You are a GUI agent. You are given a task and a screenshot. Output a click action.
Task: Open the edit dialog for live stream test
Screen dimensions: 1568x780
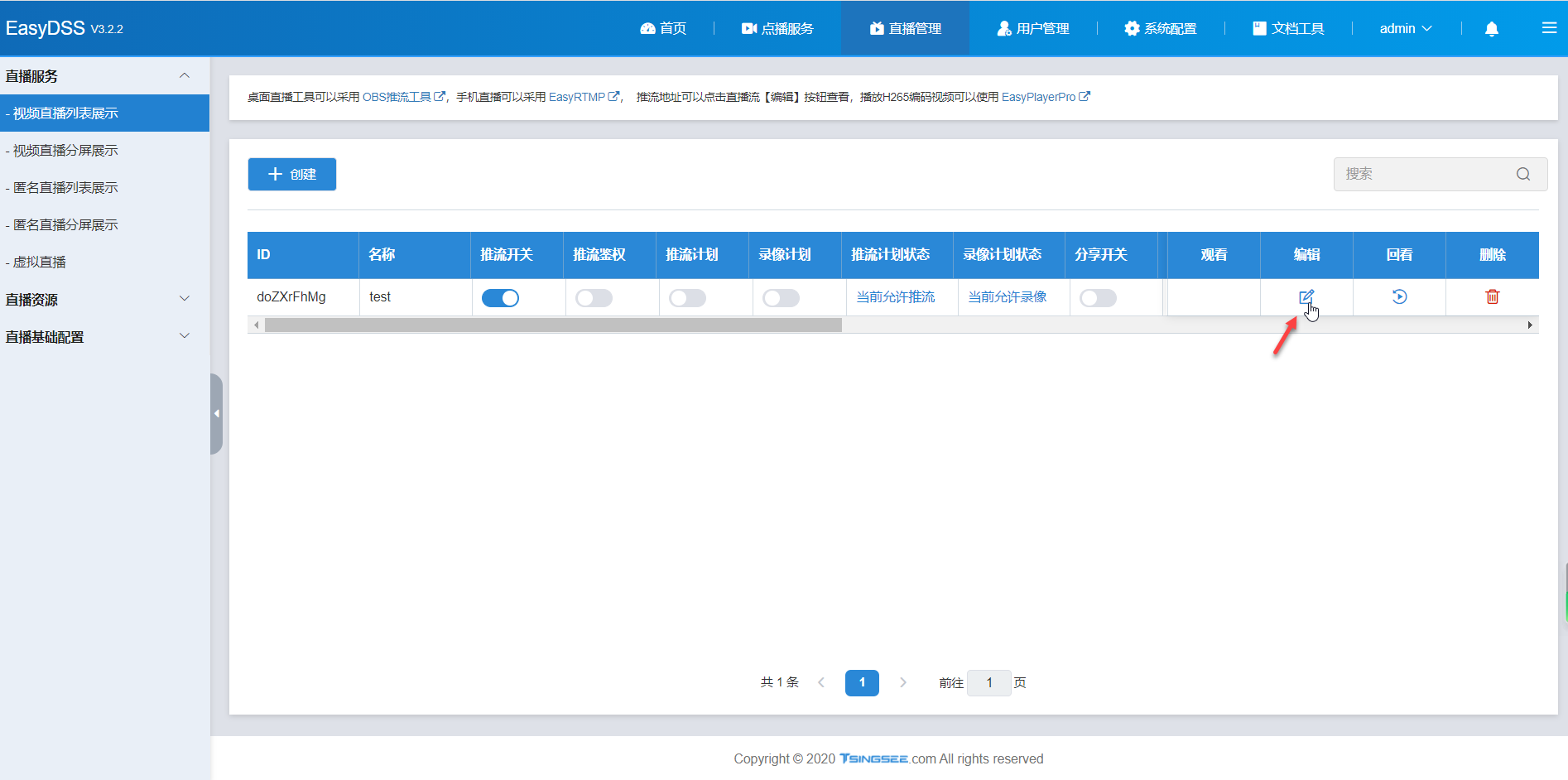click(x=1306, y=296)
